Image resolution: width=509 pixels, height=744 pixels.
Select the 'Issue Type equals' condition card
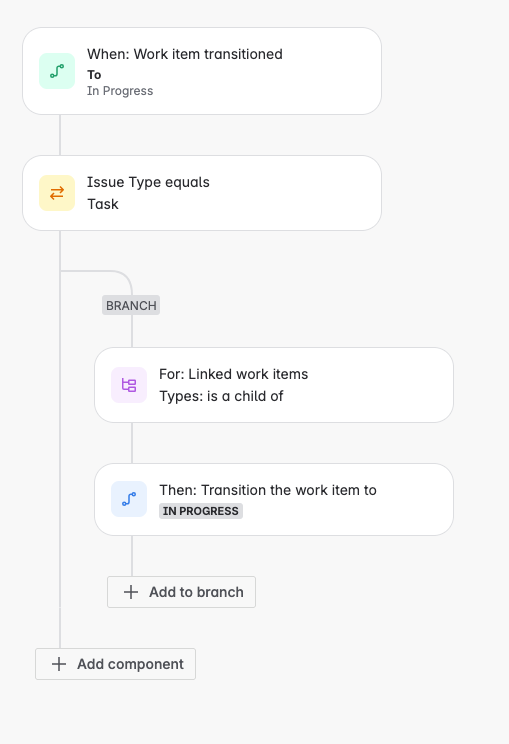[202, 193]
